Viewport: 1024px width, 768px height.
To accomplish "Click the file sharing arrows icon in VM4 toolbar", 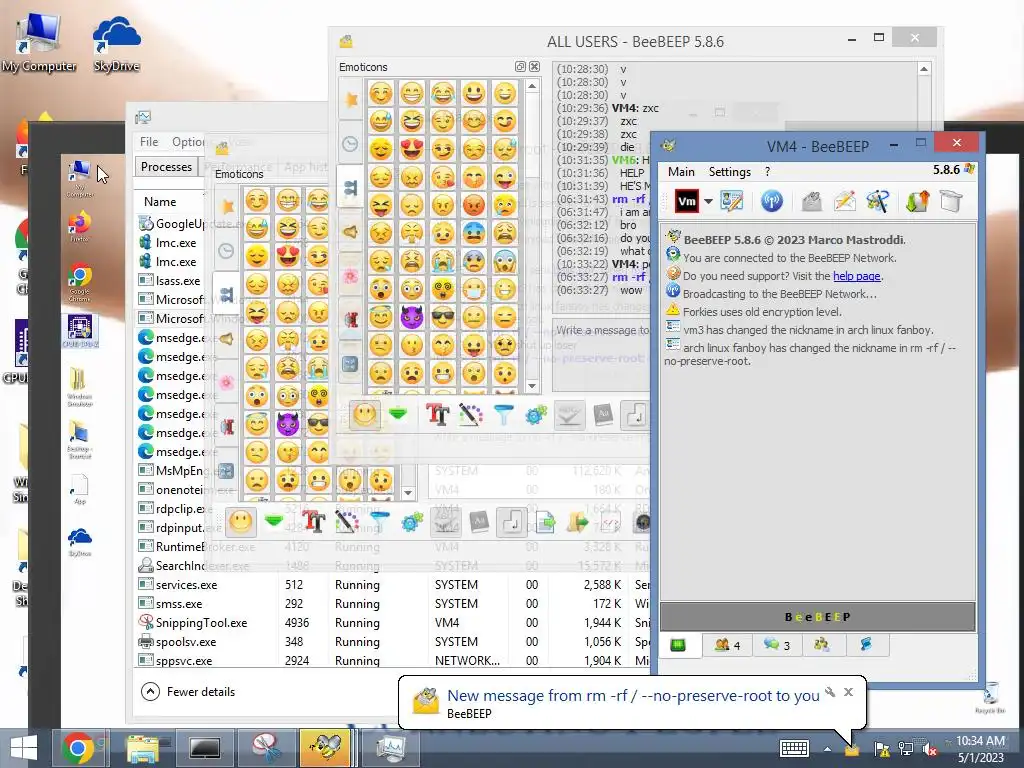I will click(918, 201).
